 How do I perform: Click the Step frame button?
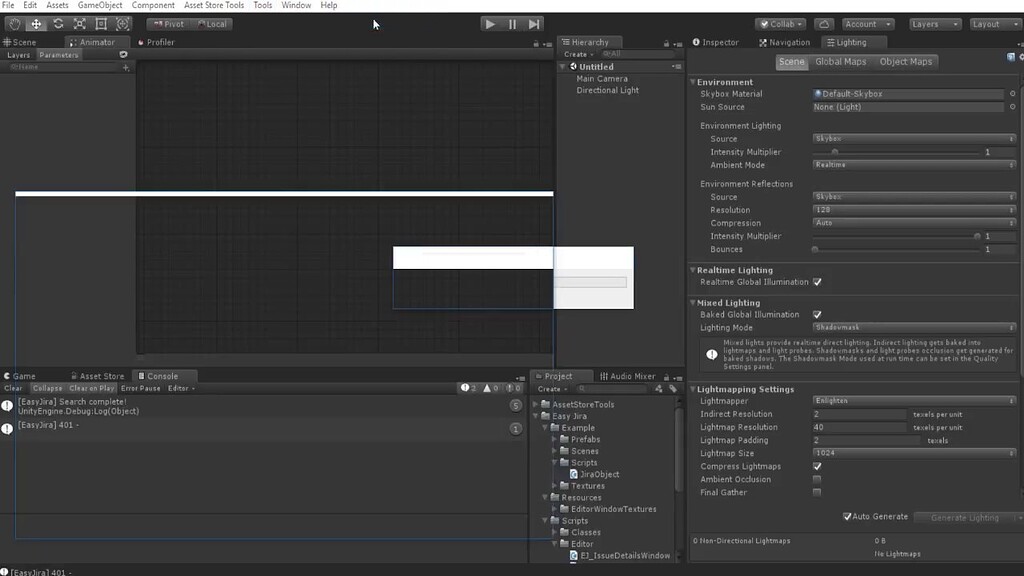534,24
